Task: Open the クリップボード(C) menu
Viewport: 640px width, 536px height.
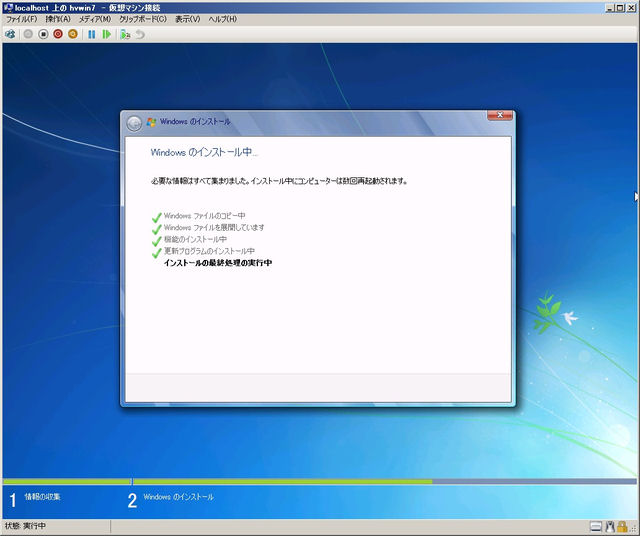Action: click(x=143, y=19)
